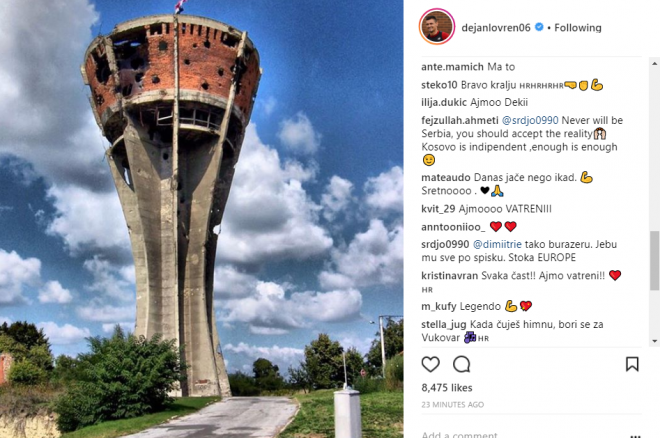Open @dimiitrie mention link
This screenshot has width=660, height=438.
(497, 244)
